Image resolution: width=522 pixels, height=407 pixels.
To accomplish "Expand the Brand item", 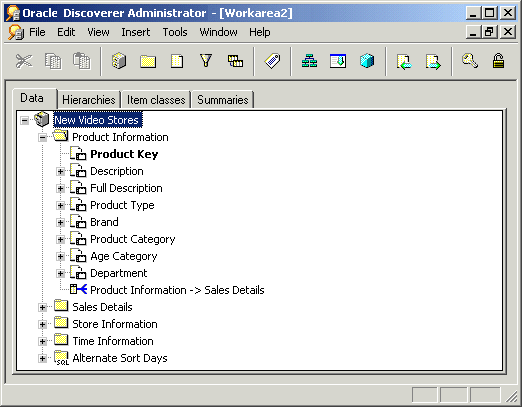I will click(61, 223).
